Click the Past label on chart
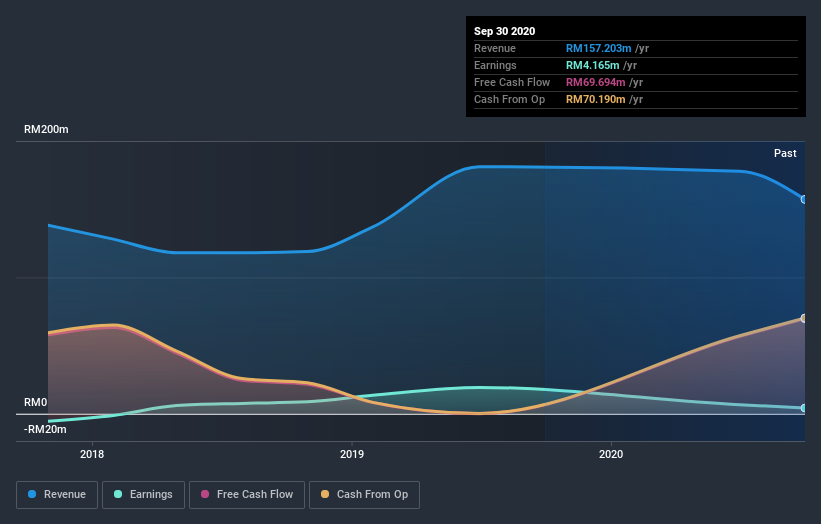The height and width of the screenshot is (524, 821). 785,153
